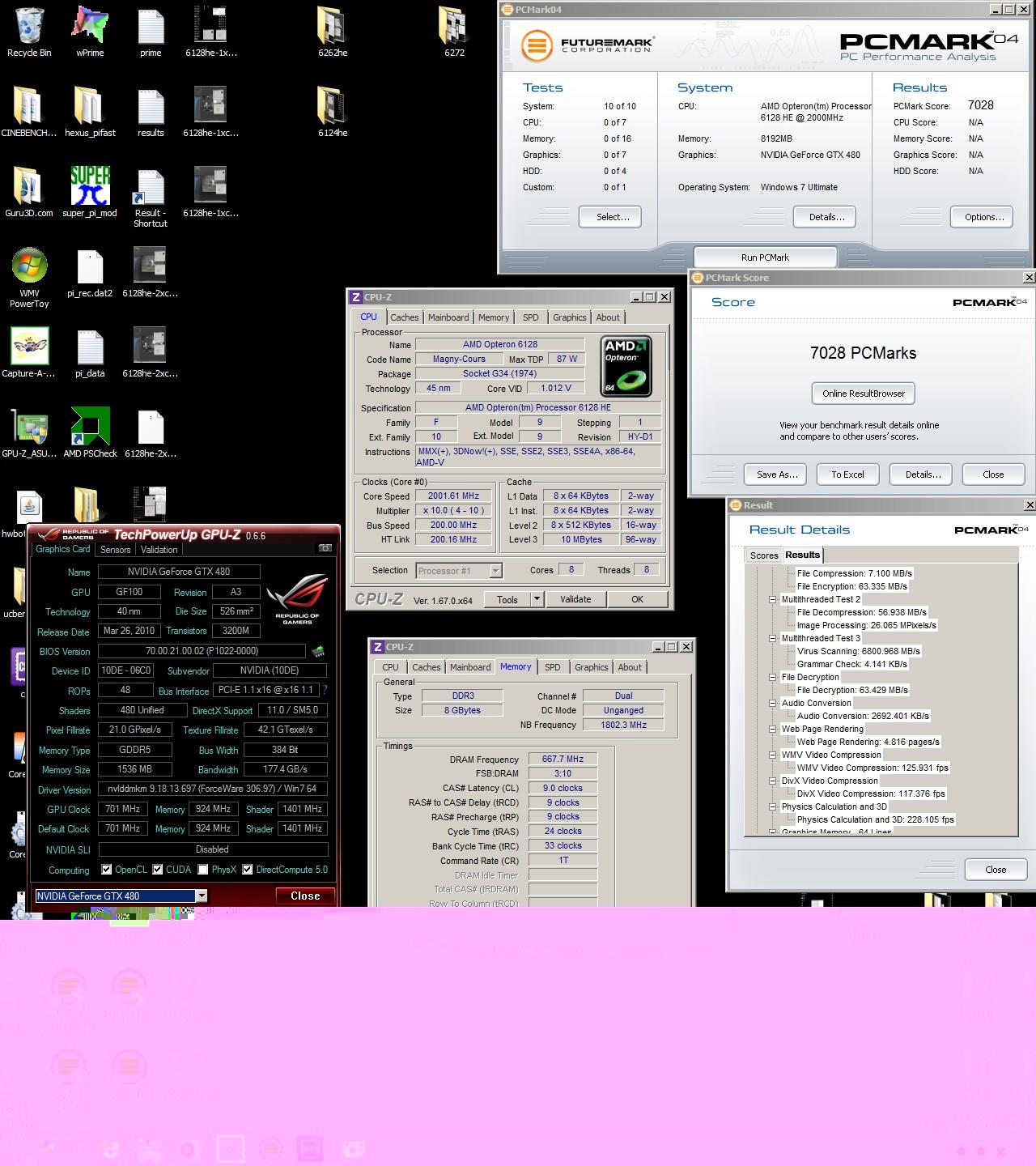Viewport: 1036px width, 1166px height.
Task: Click OK in the CPU-Z window
Action: (x=638, y=599)
